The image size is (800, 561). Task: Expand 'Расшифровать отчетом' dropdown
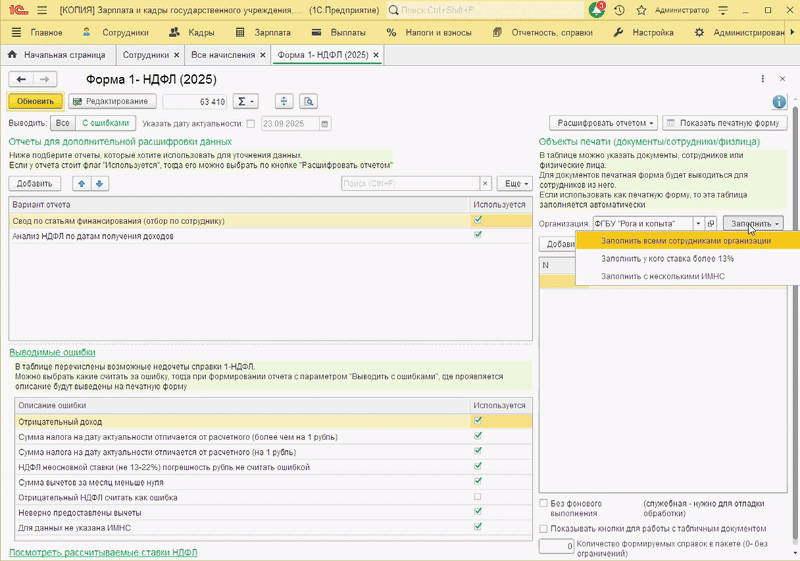[606, 123]
